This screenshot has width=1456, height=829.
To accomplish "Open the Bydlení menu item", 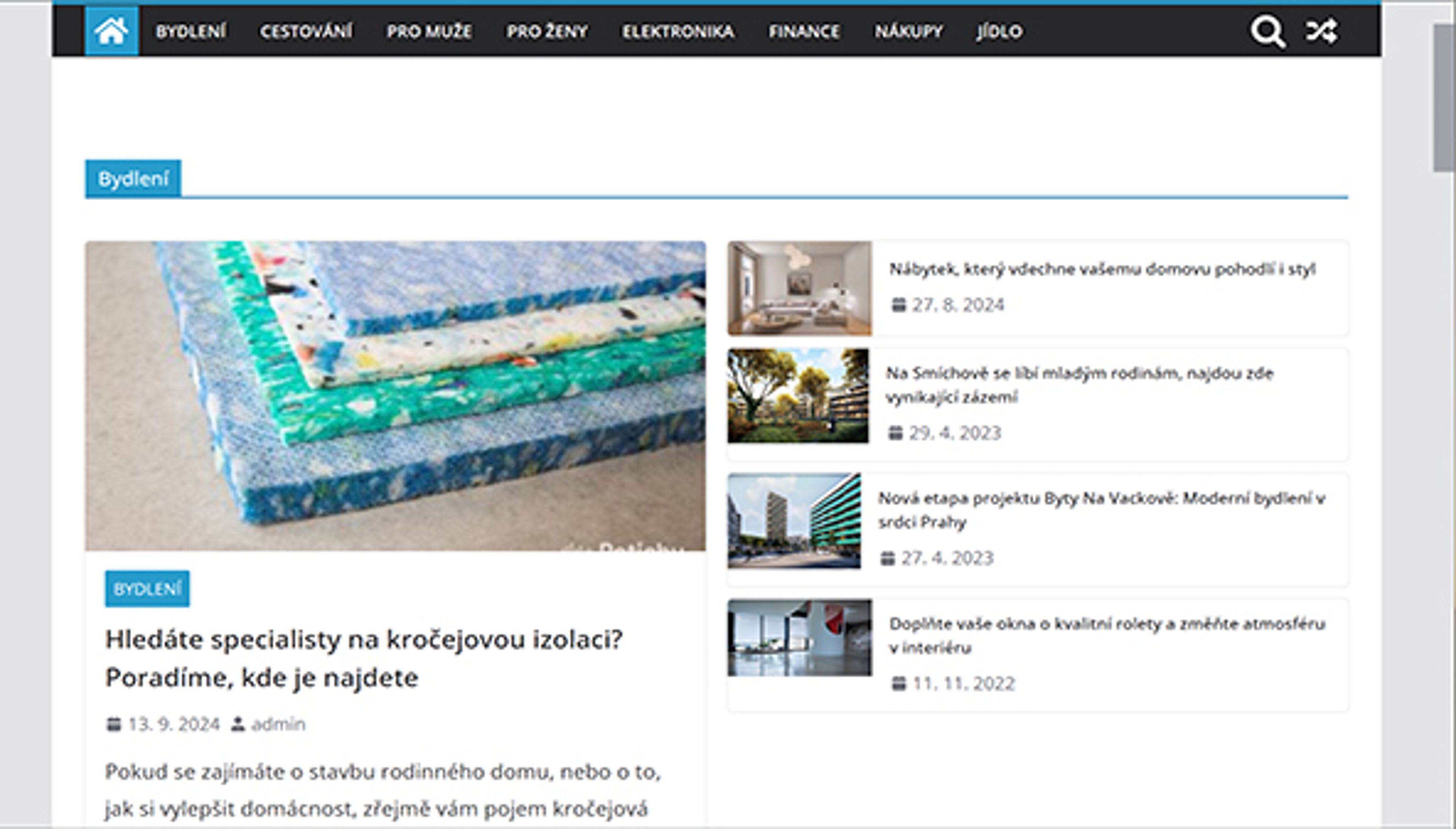I will (191, 31).
